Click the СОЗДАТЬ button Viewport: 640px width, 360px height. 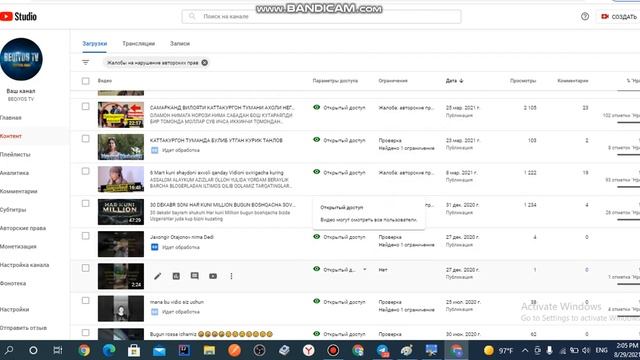coord(619,16)
